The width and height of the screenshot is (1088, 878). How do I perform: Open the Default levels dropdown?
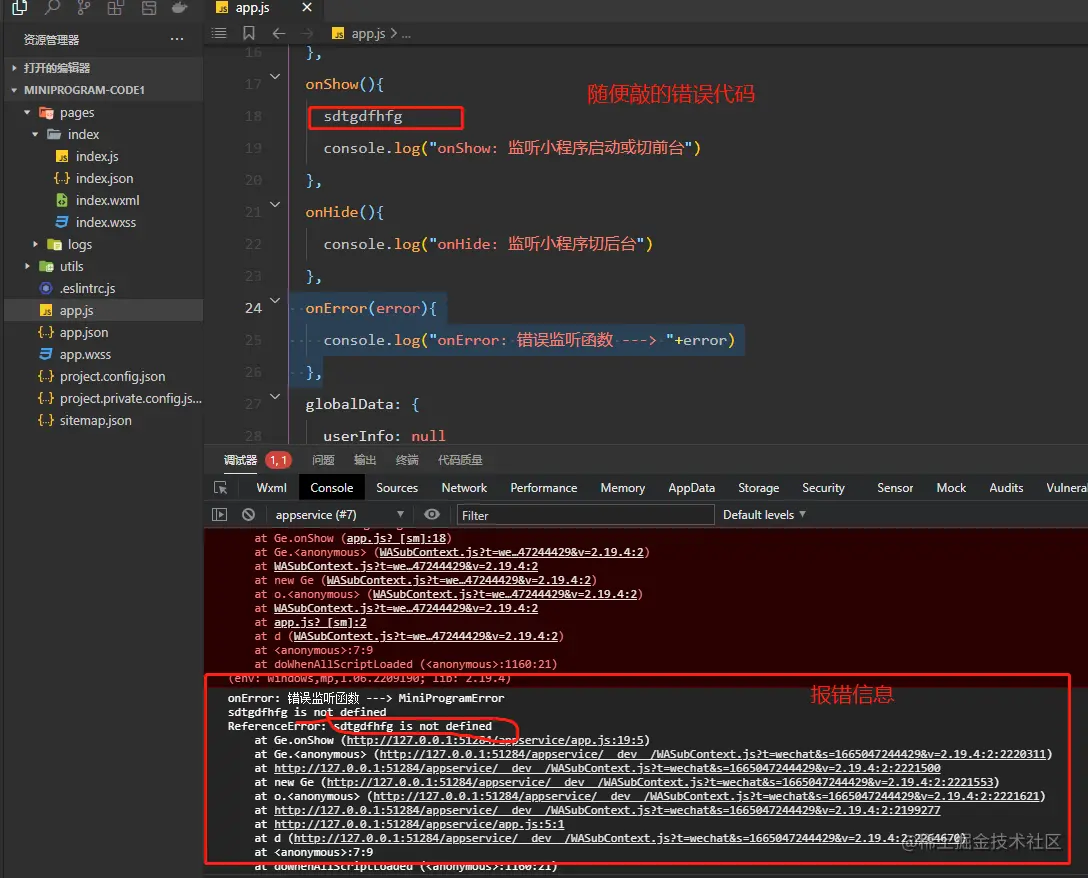765,515
